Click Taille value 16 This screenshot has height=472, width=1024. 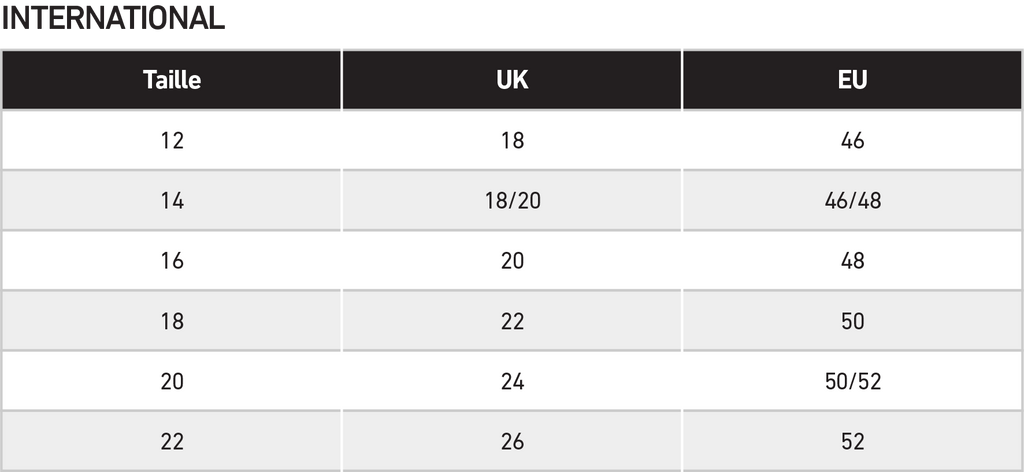pyautogui.click(x=172, y=260)
